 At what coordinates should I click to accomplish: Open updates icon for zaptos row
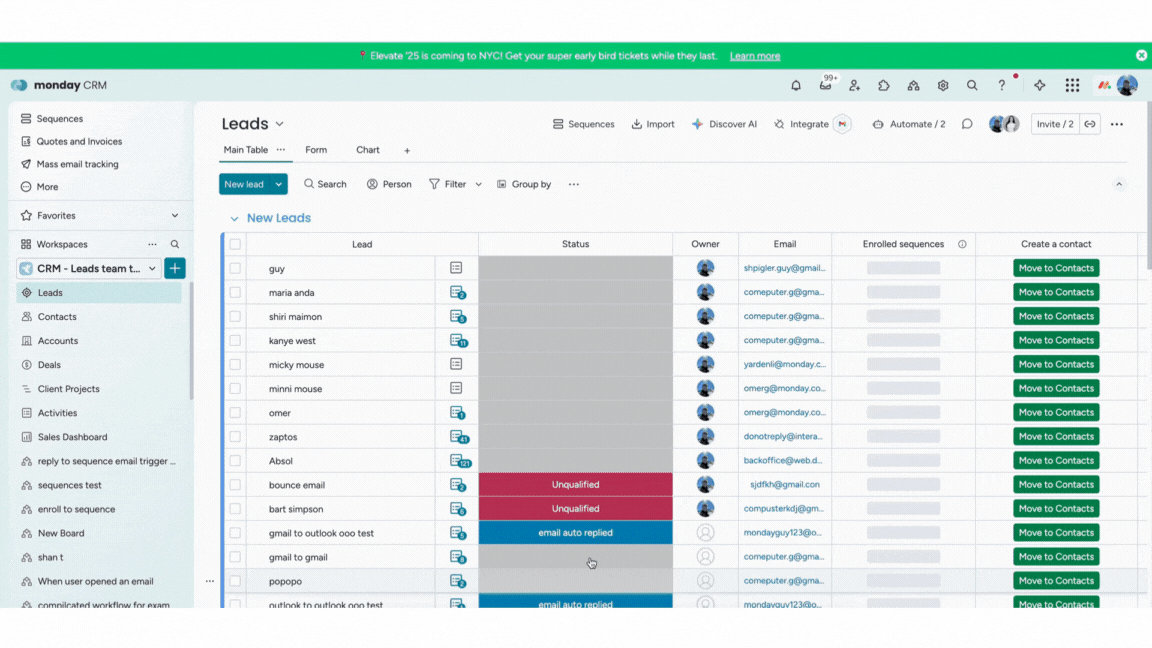tap(459, 436)
